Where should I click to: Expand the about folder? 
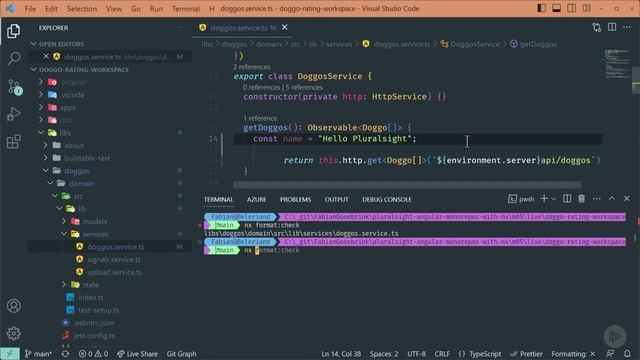pyautogui.click(x=46, y=145)
